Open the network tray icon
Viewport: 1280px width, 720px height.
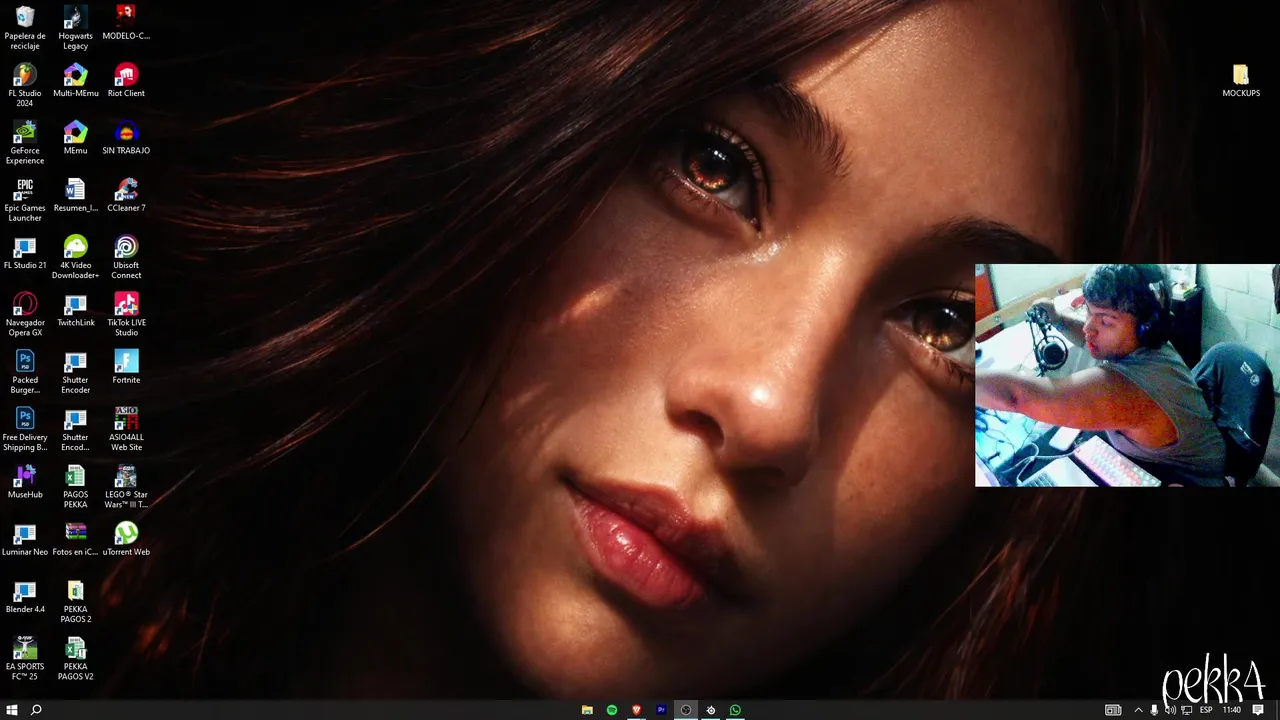coord(1187,710)
